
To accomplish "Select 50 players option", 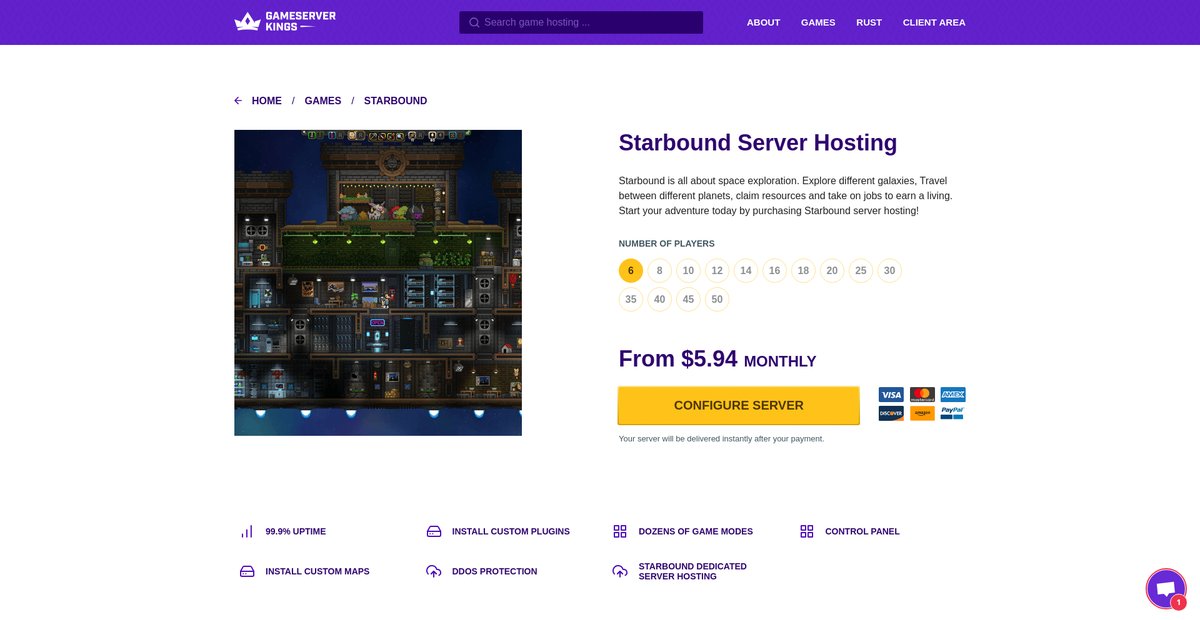I will click(x=717, y=299).
